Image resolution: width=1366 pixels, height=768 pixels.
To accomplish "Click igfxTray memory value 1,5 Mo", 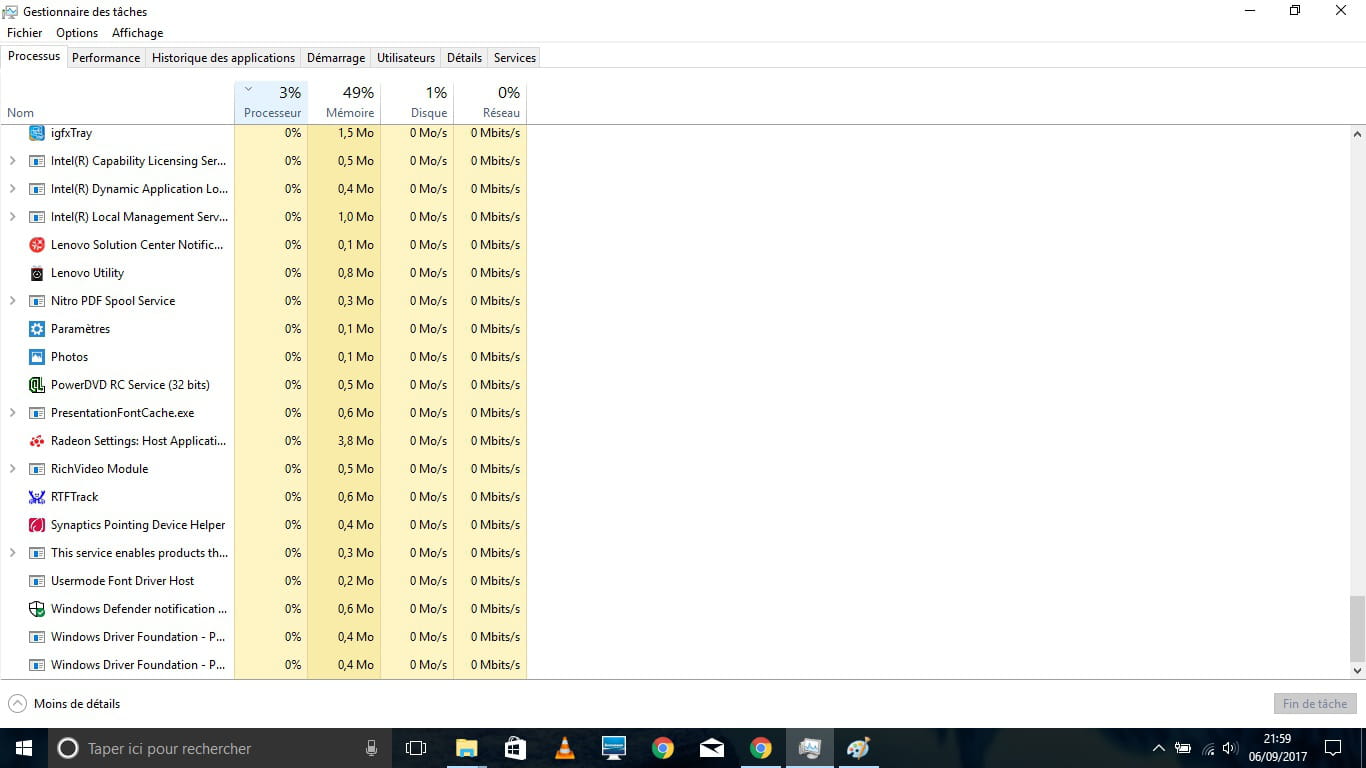I will click(355, 133).
